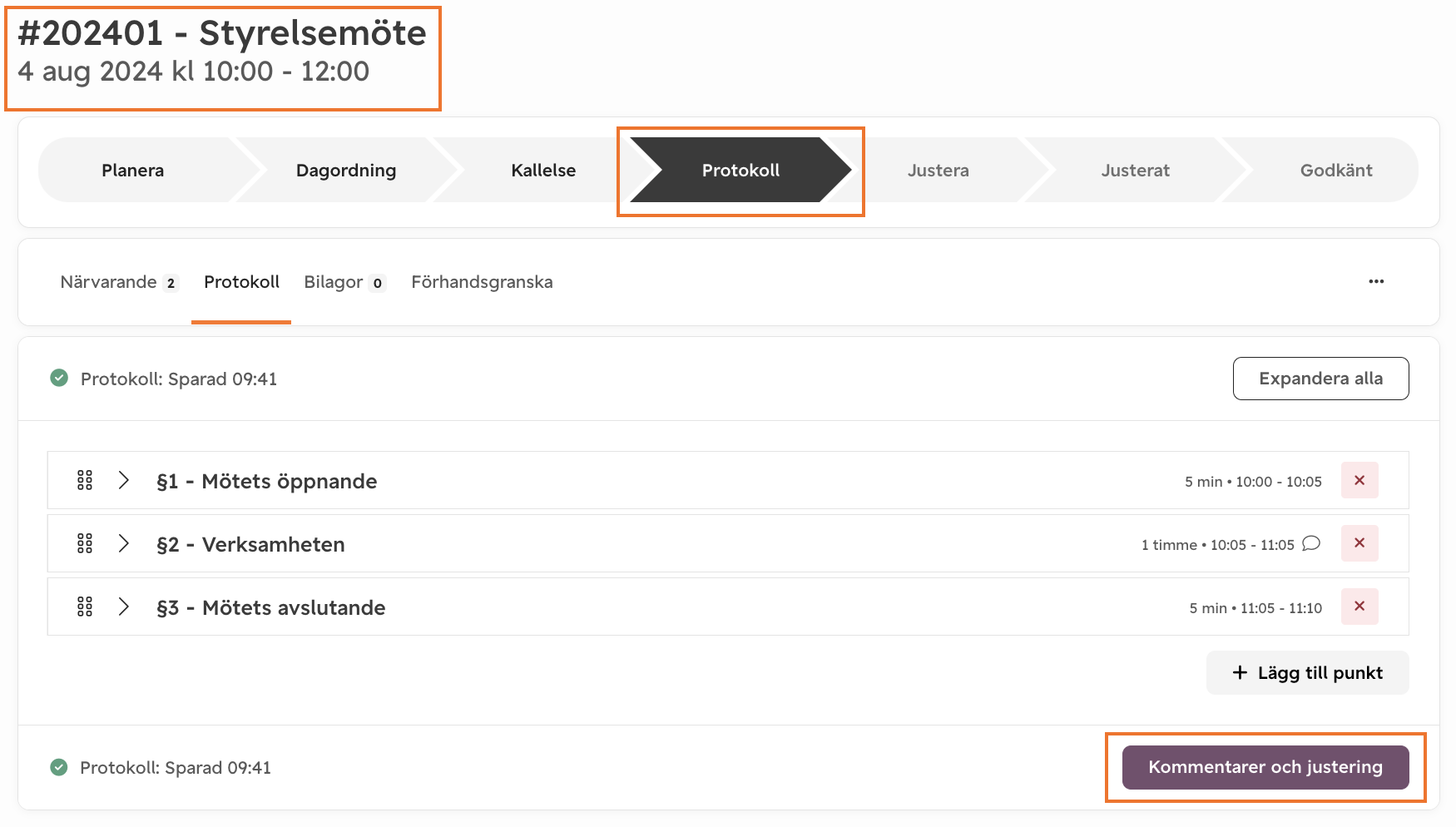Screen dimensions: 1456x827
Task: Click the time text 5 min • 11:05 - 11:10
Action: (x=1255, y=608)
